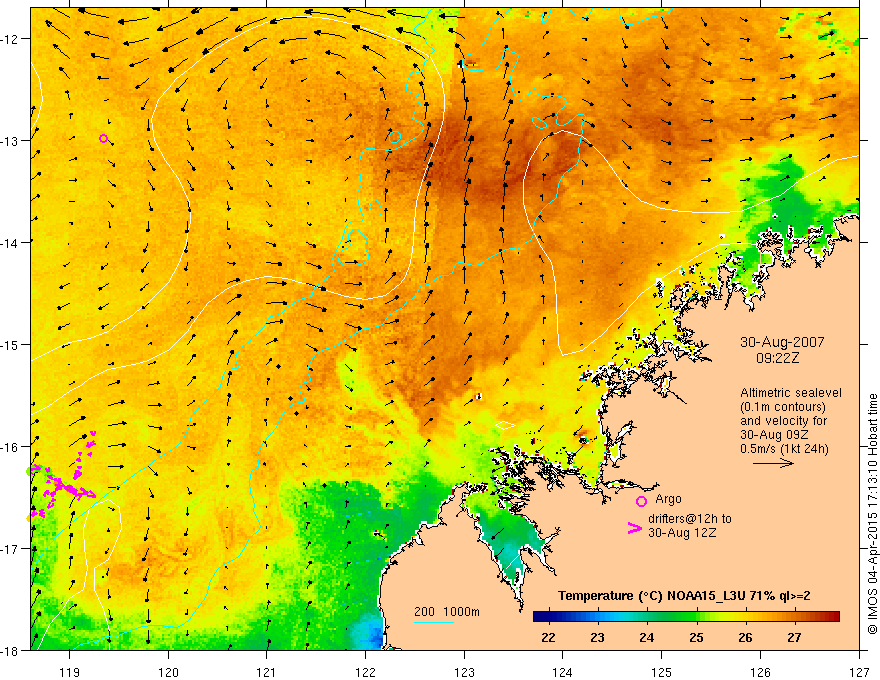
Task: Click the longitude axis label 126
Action: click(760, 672)
